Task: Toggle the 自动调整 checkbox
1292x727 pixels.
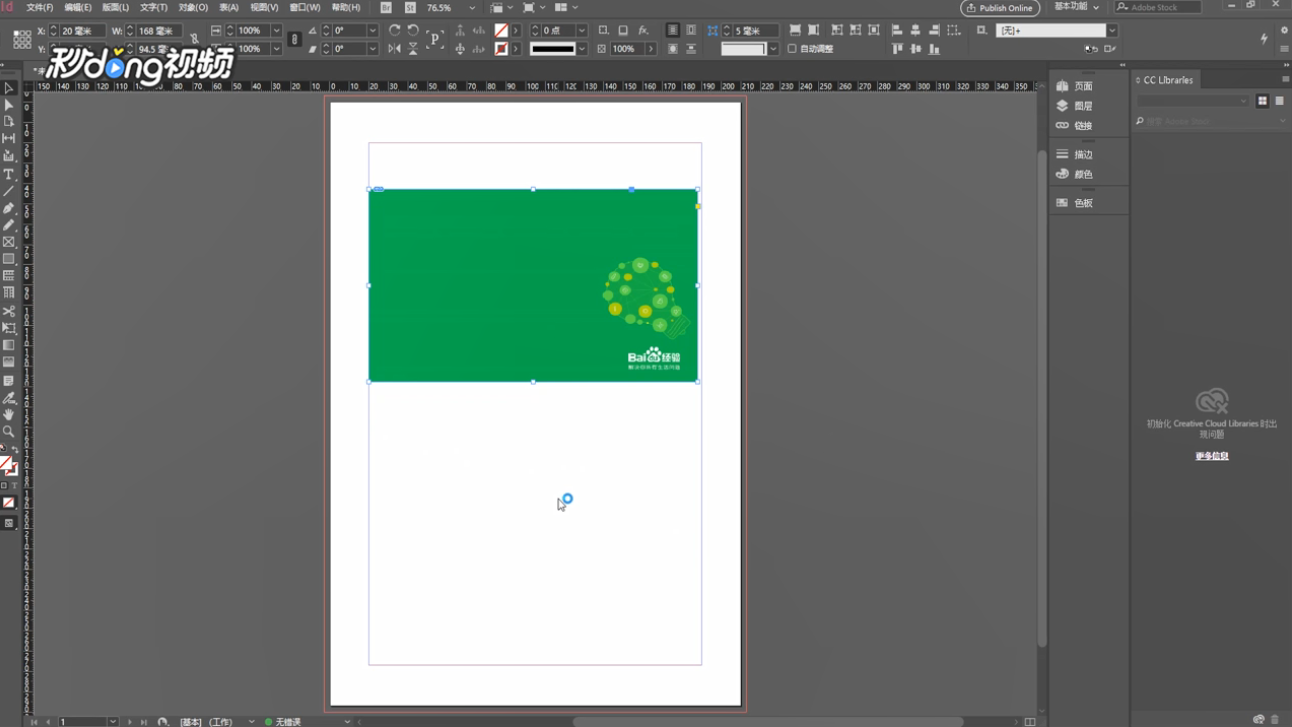Action: [x=792, y=48]
